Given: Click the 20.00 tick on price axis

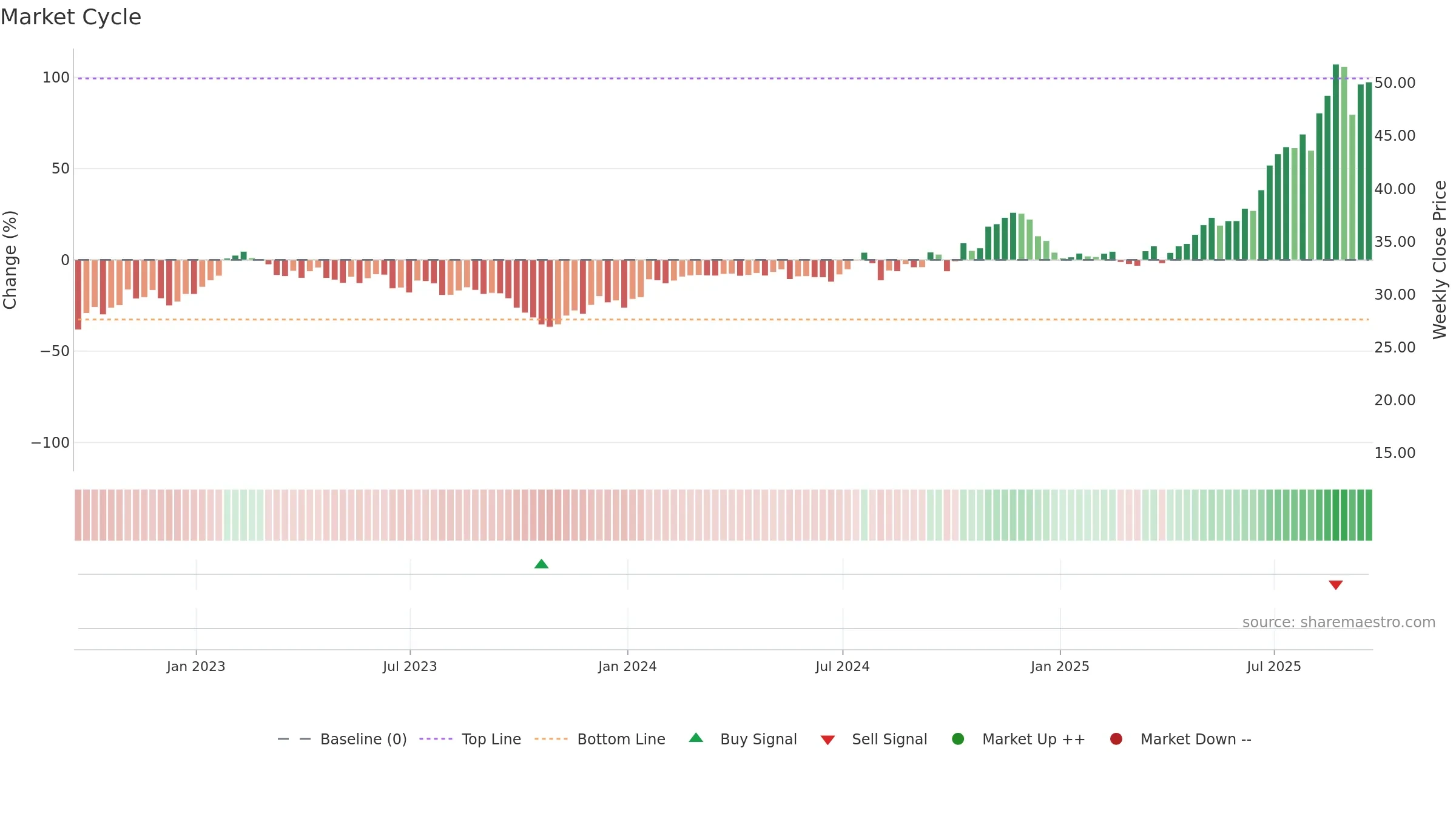Looking at the screenshot, I should coord(1395,400).
